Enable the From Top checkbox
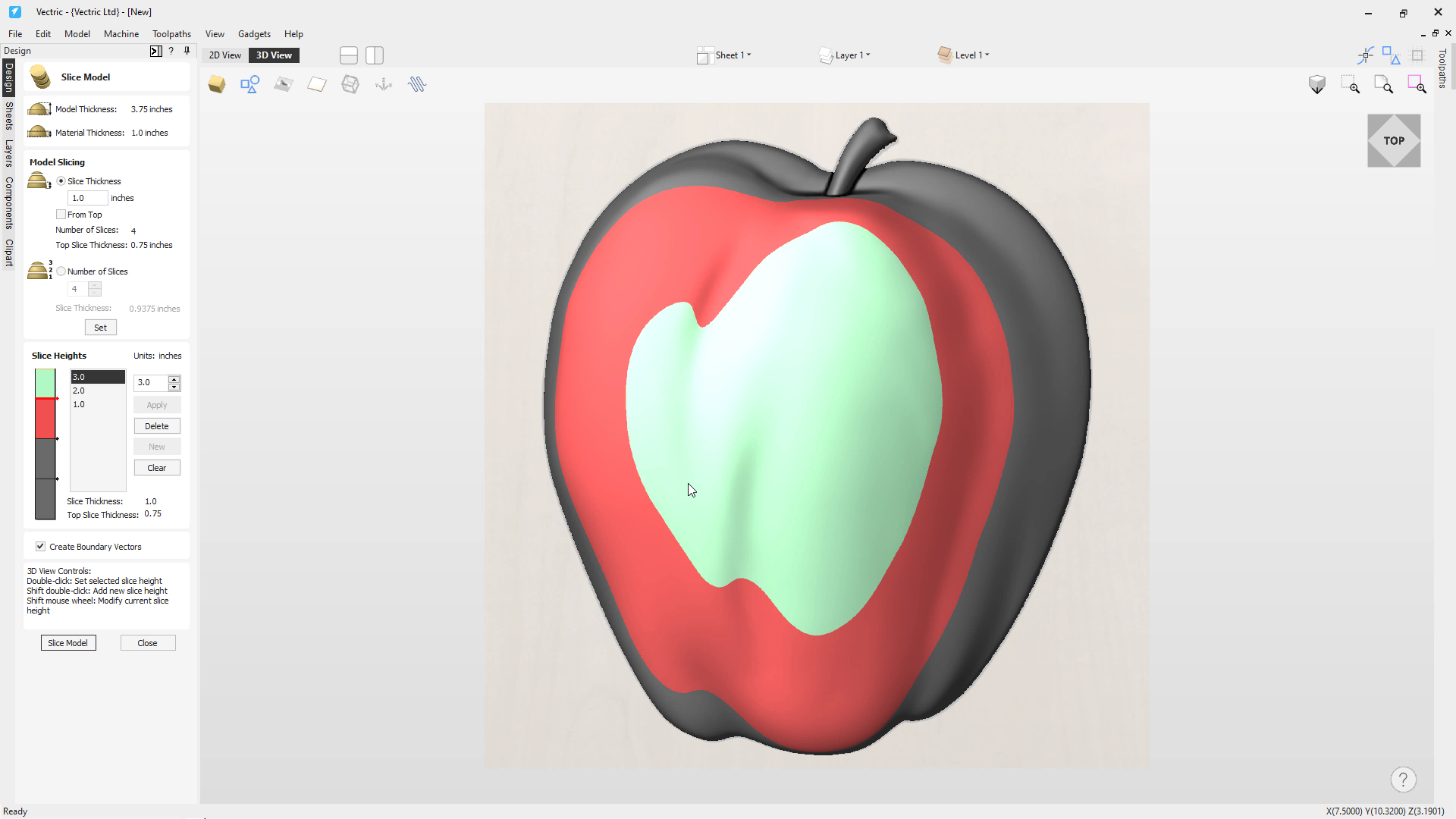The width and height of the screenshot is (1456, 819). (61, 215)
